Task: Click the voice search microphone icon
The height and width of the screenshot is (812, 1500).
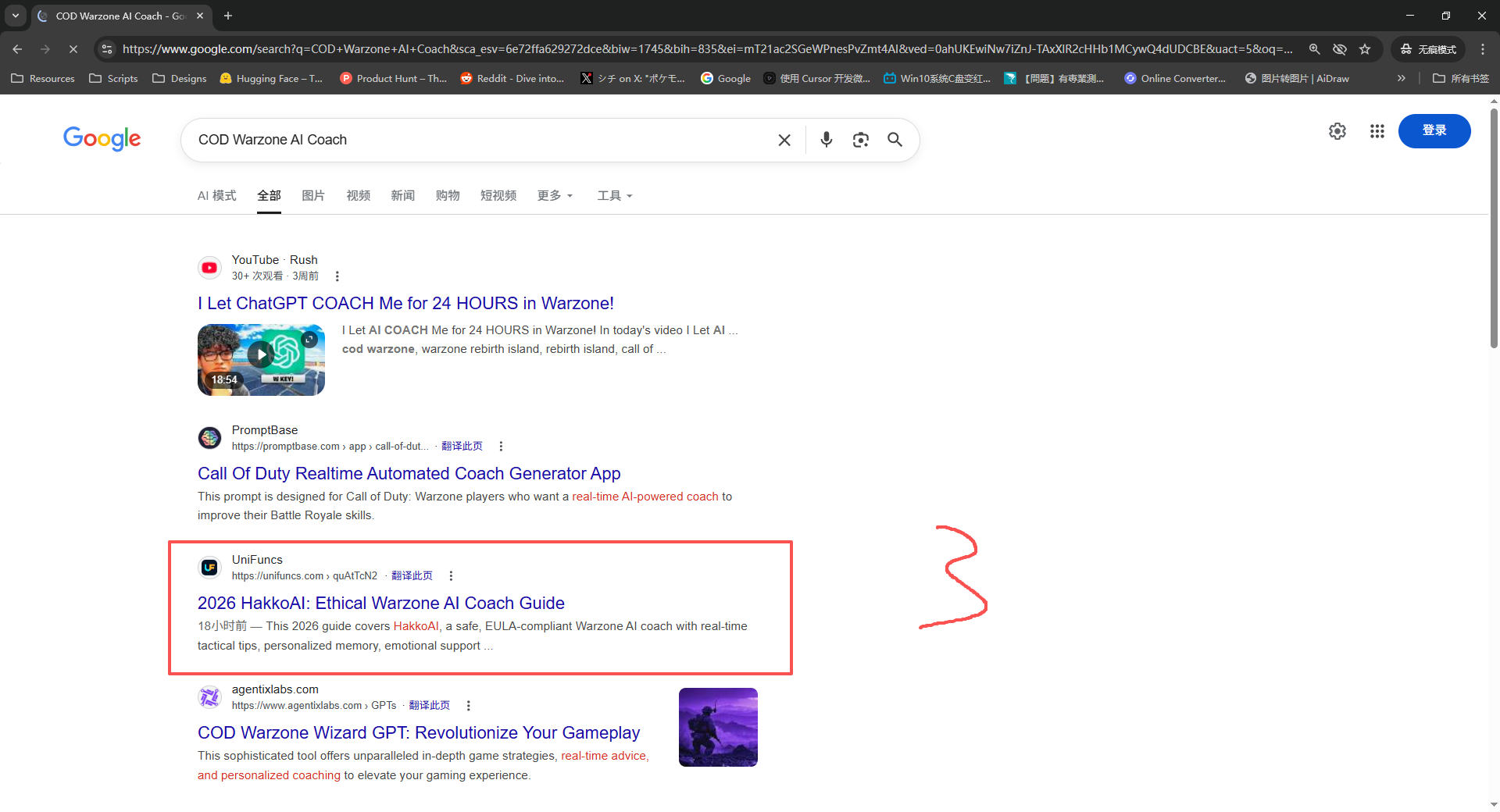Action: point(826,140)
